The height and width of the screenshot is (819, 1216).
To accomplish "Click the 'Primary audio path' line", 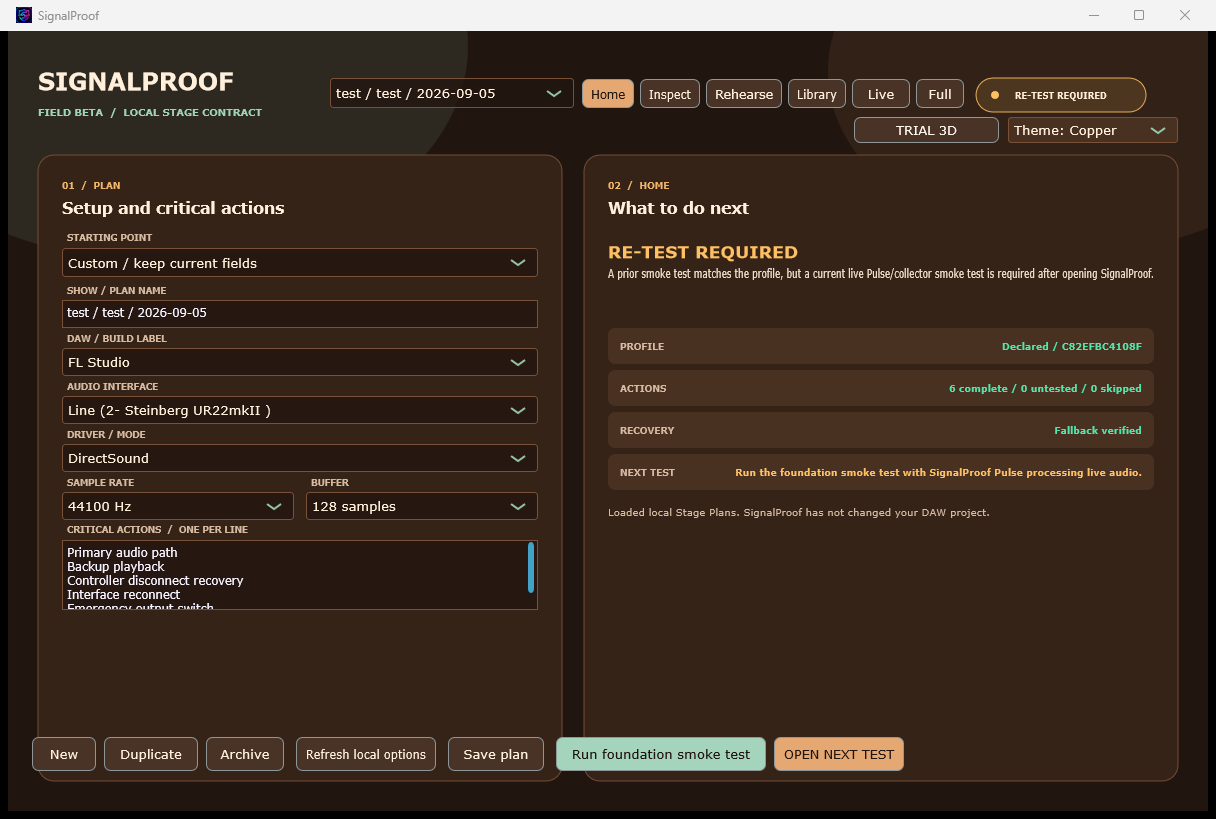I will pyautogui.click(x=122, y=552).
